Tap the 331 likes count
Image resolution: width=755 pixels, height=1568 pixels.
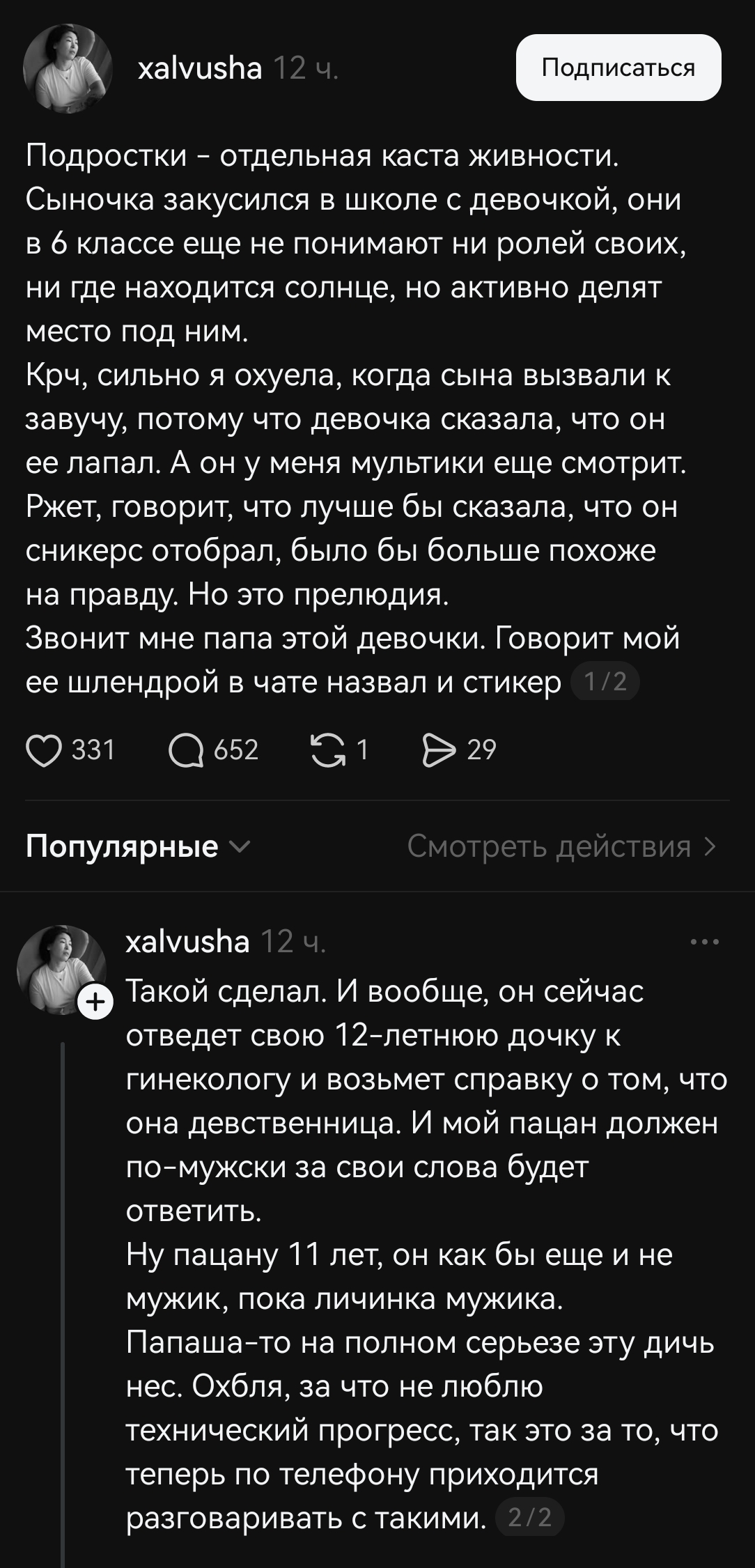(x=93, y=750)
